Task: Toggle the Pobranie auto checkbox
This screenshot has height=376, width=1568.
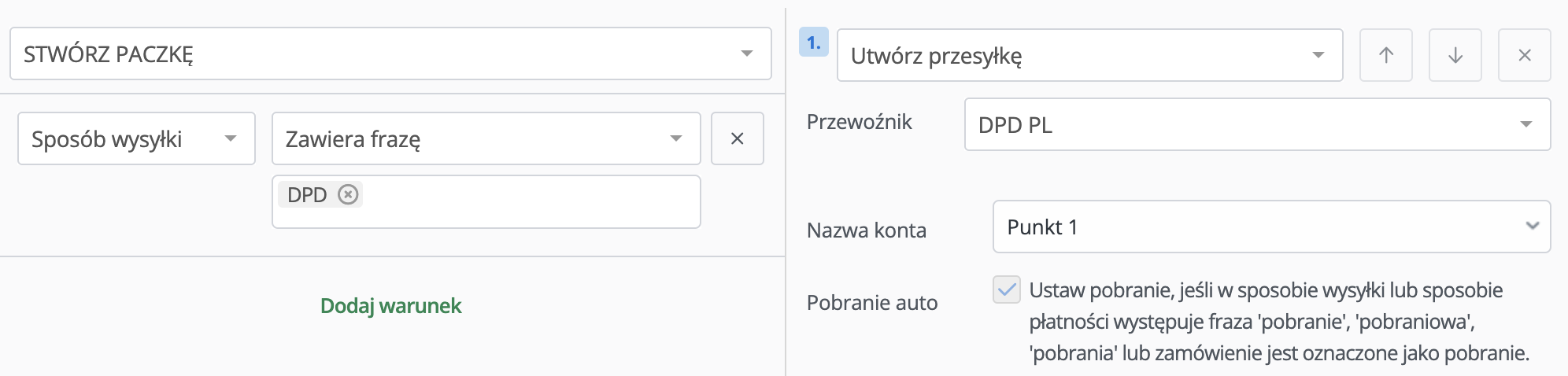Action: (1007, 289)
